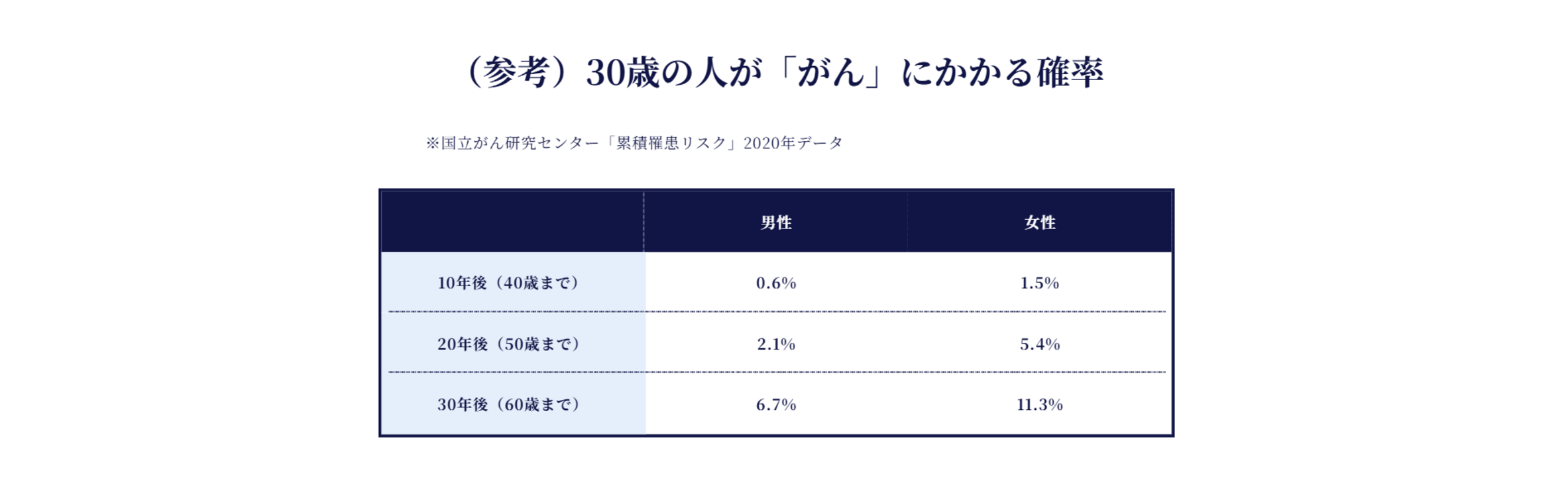Screen dimensions: 1568x484
Task: Click the 2020年データ text in the note
Action: tap(793, 143)
